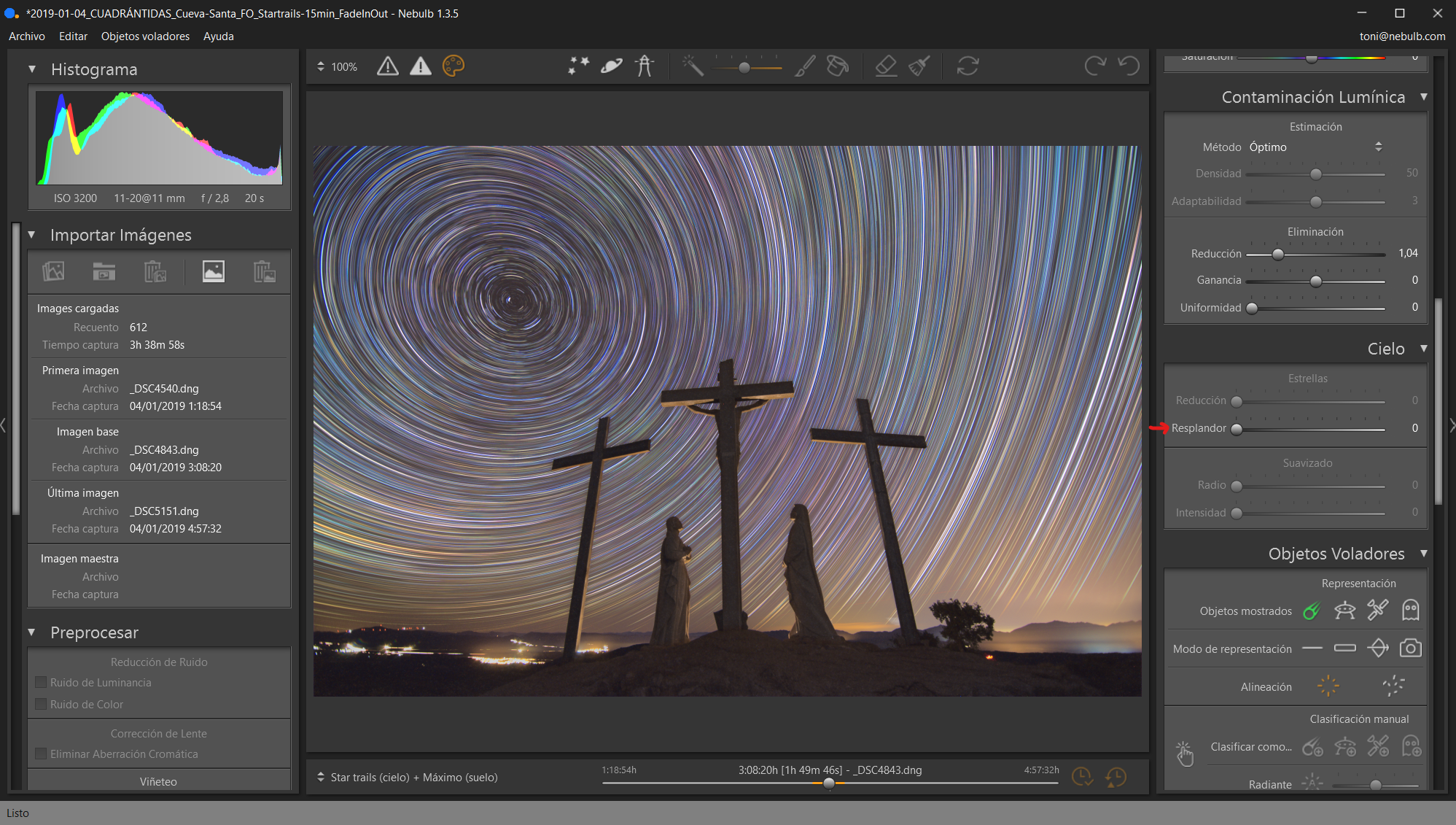Collapse the Objetos Voladores section

1424,554
